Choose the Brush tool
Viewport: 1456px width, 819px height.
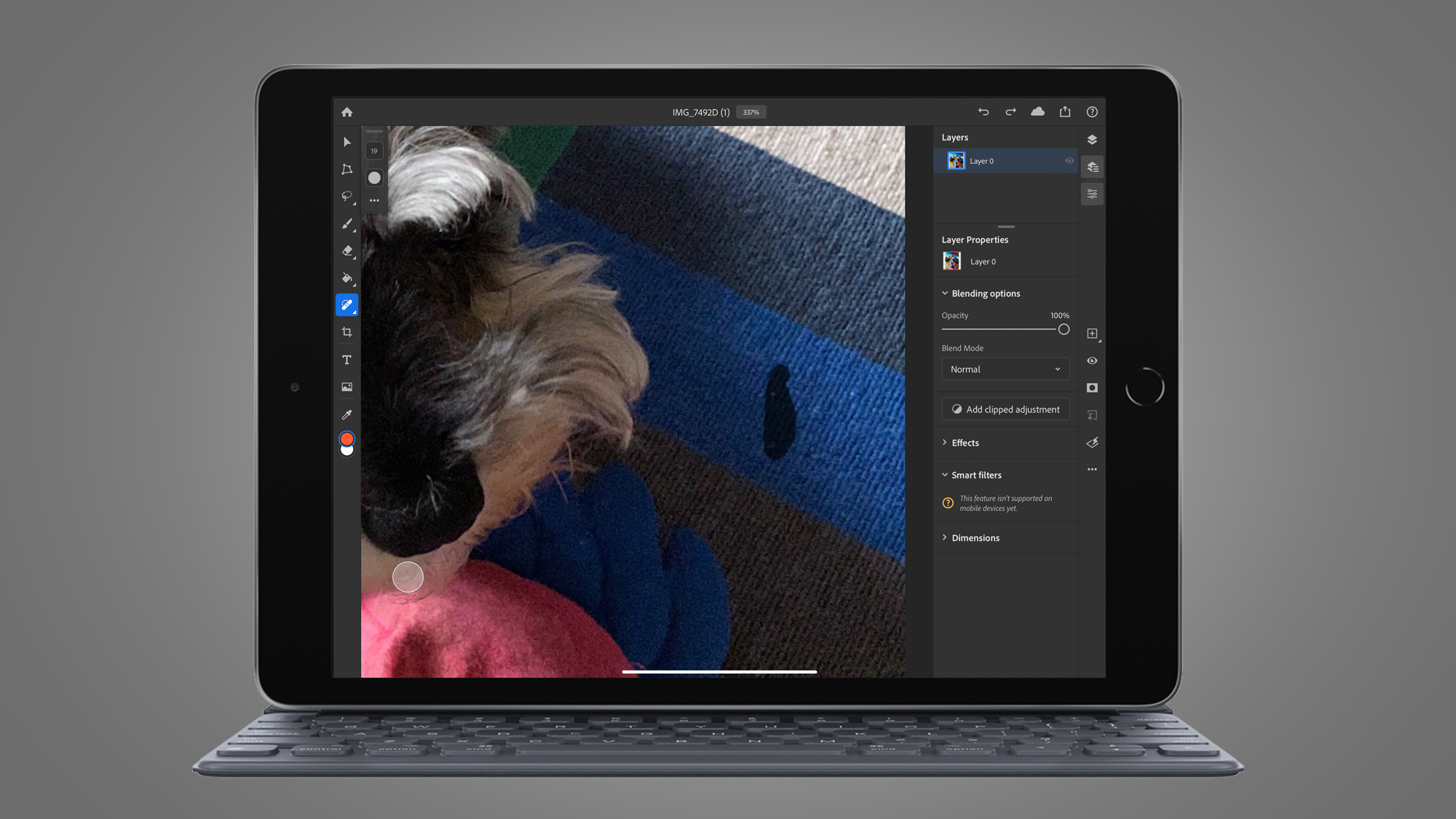click(x=347, y=223)
